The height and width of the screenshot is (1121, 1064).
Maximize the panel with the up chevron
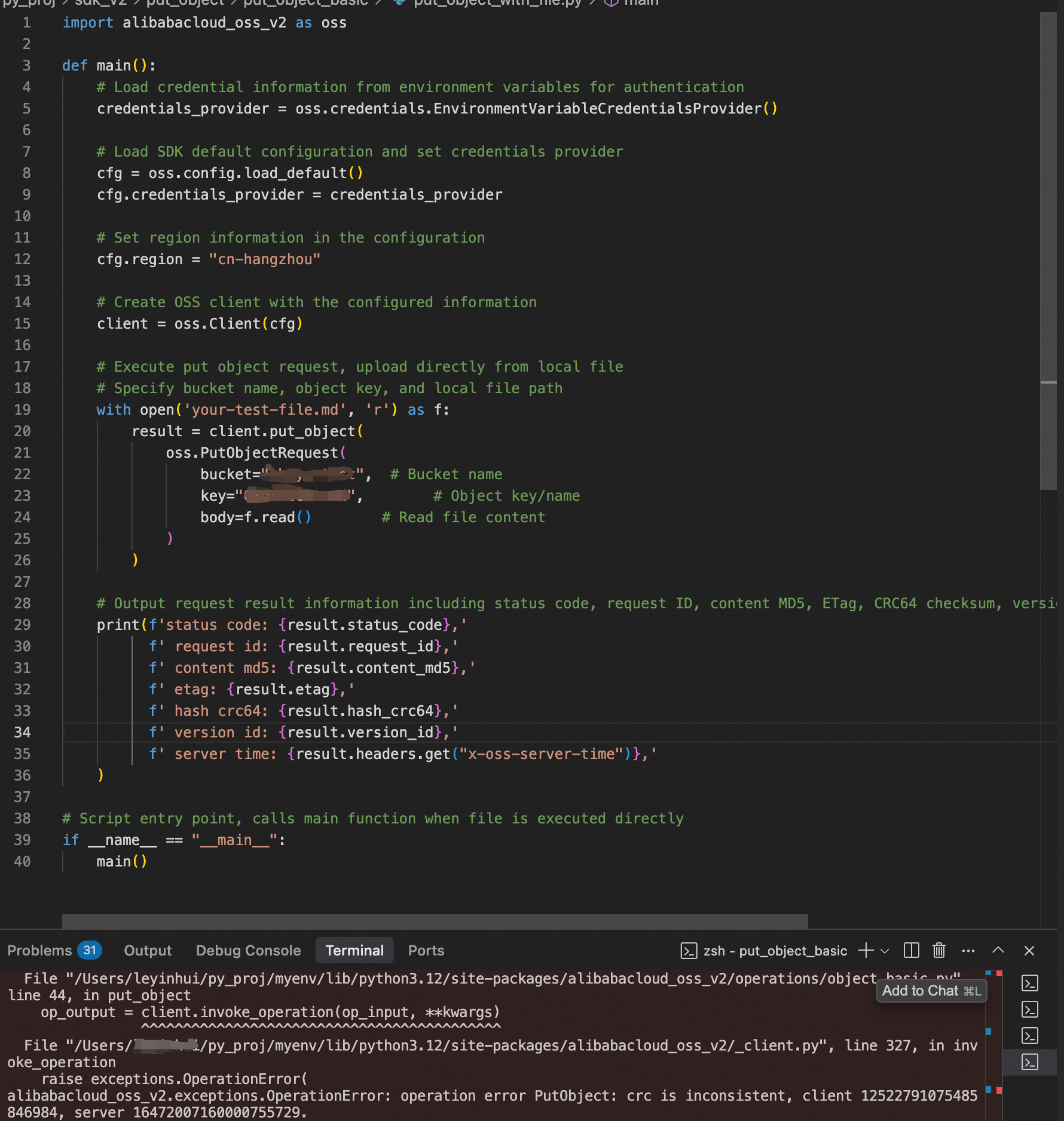(998, 950)
